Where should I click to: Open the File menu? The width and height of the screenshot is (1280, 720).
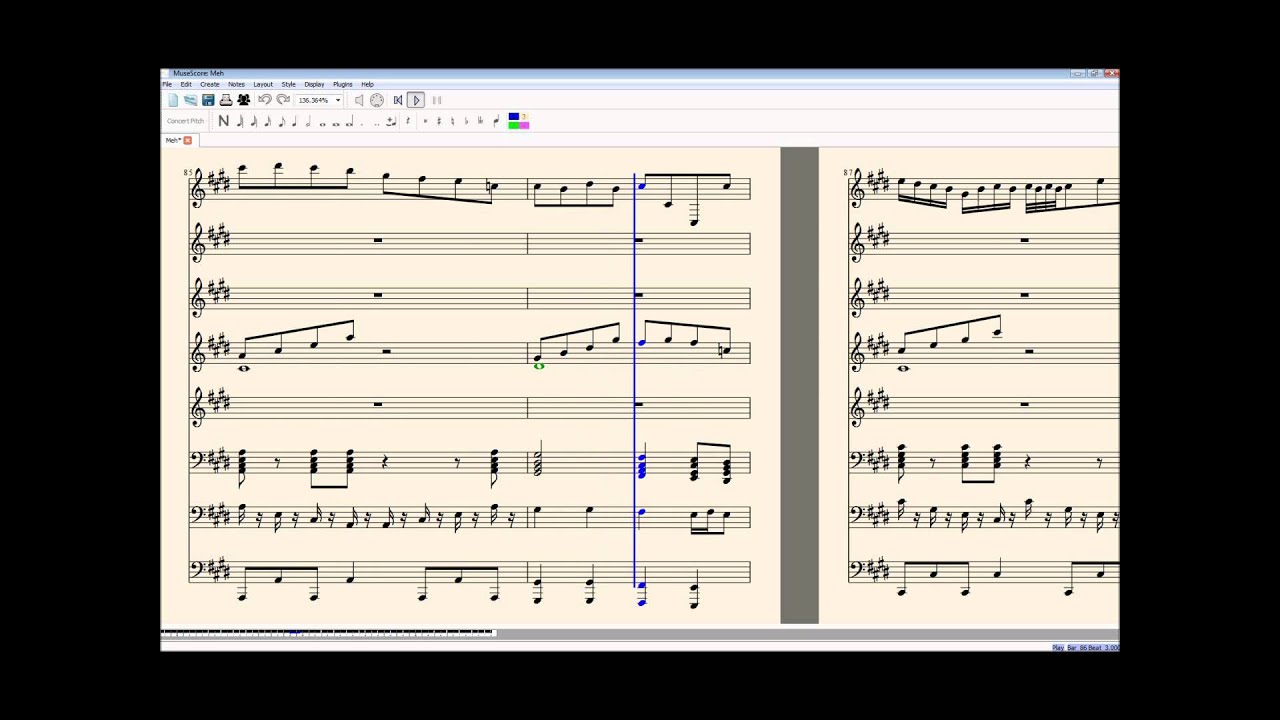coord(167,84)
